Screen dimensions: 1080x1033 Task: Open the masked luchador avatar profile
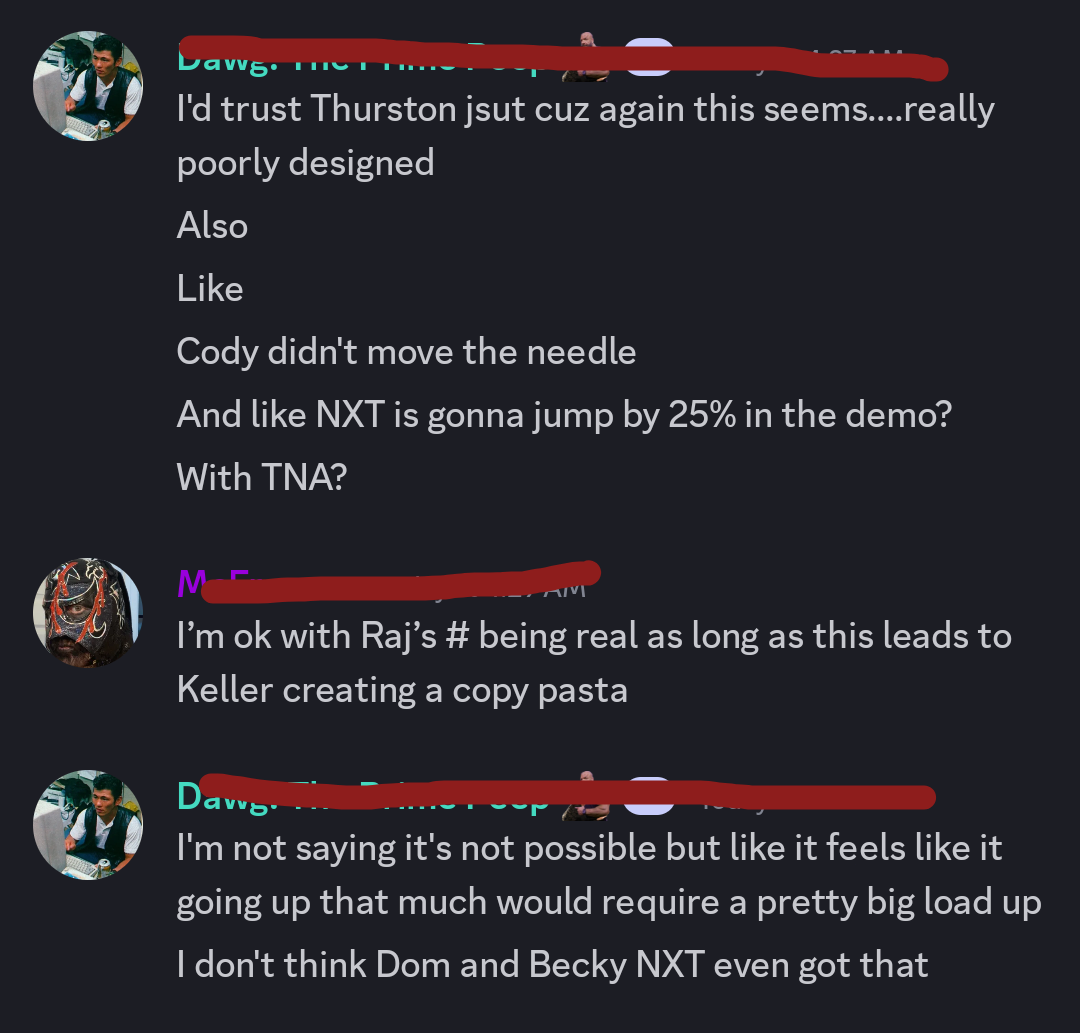click(x=88, y=613)
